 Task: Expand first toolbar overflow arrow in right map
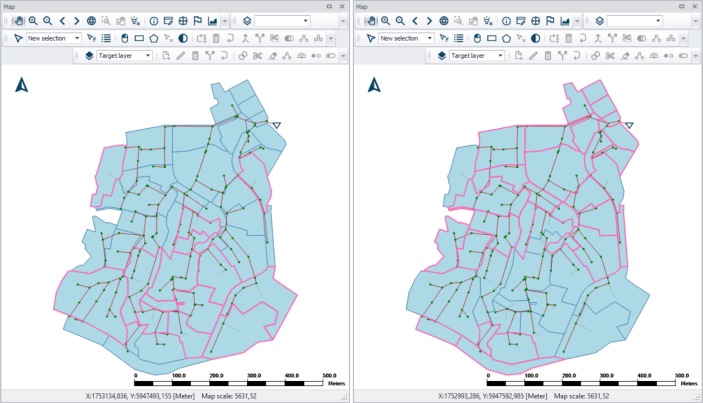(x=577, y=21)
